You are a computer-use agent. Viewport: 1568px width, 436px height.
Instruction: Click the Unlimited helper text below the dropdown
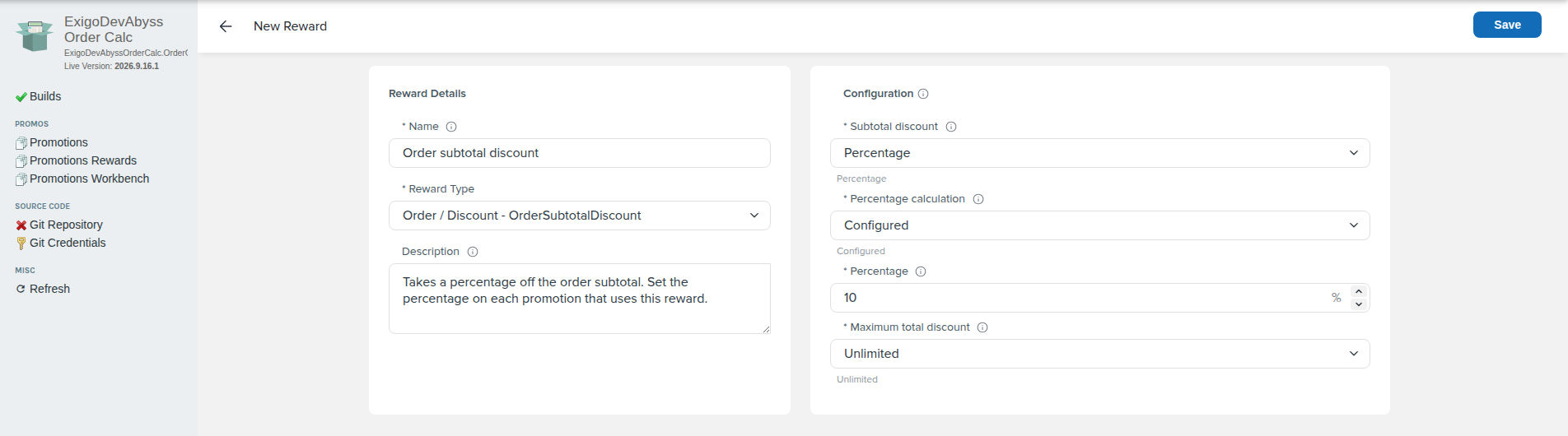point(857,379)
